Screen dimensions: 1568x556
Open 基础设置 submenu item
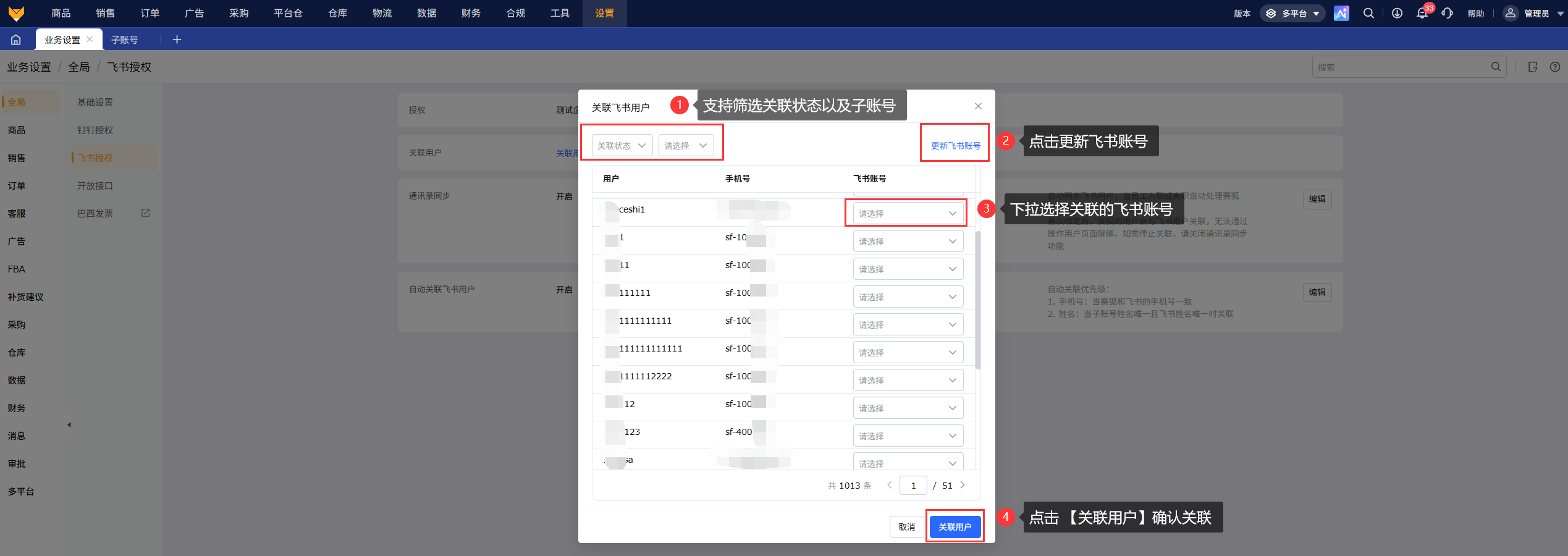(x=95, y=102)
